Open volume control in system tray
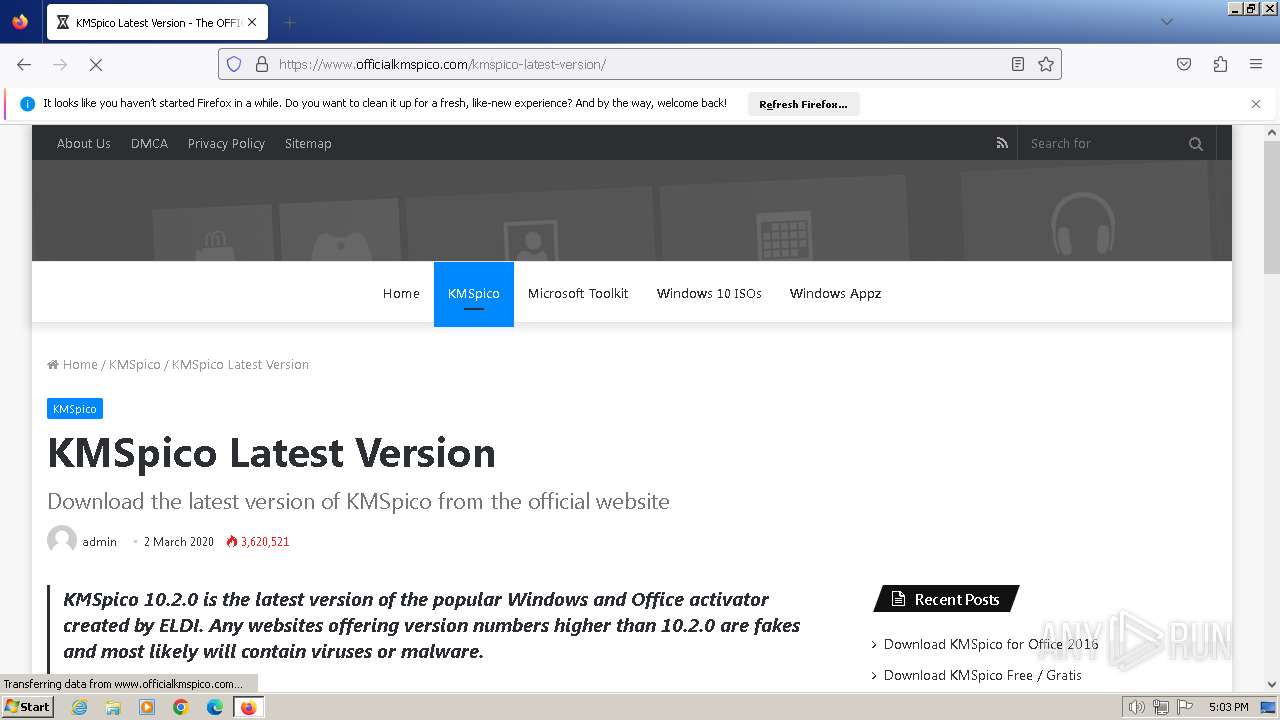 [1137, 707]
